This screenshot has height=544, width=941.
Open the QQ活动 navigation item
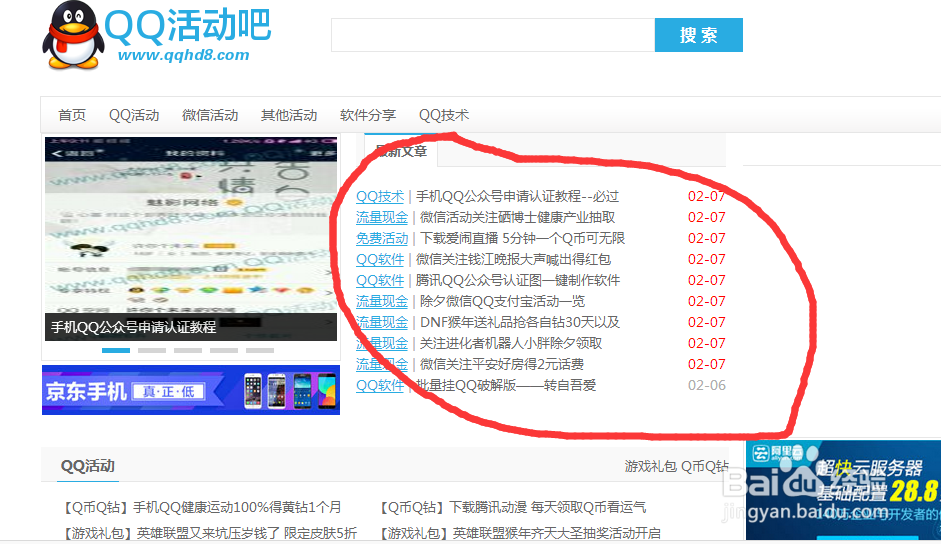134,115
